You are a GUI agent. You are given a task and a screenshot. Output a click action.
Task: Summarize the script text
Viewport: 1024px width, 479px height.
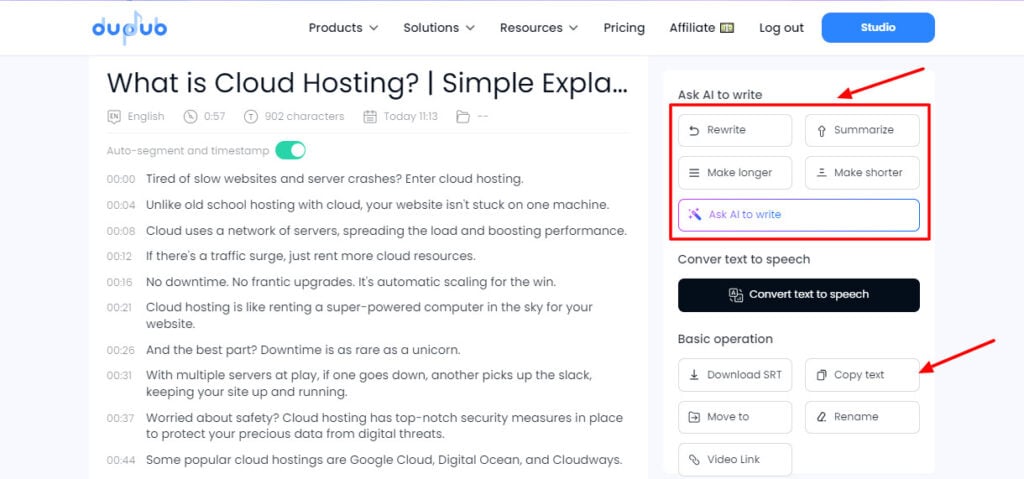861,130
